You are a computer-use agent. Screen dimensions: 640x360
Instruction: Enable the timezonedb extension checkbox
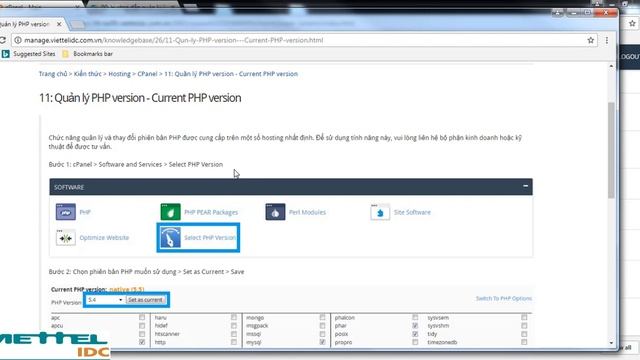point(524,342)
